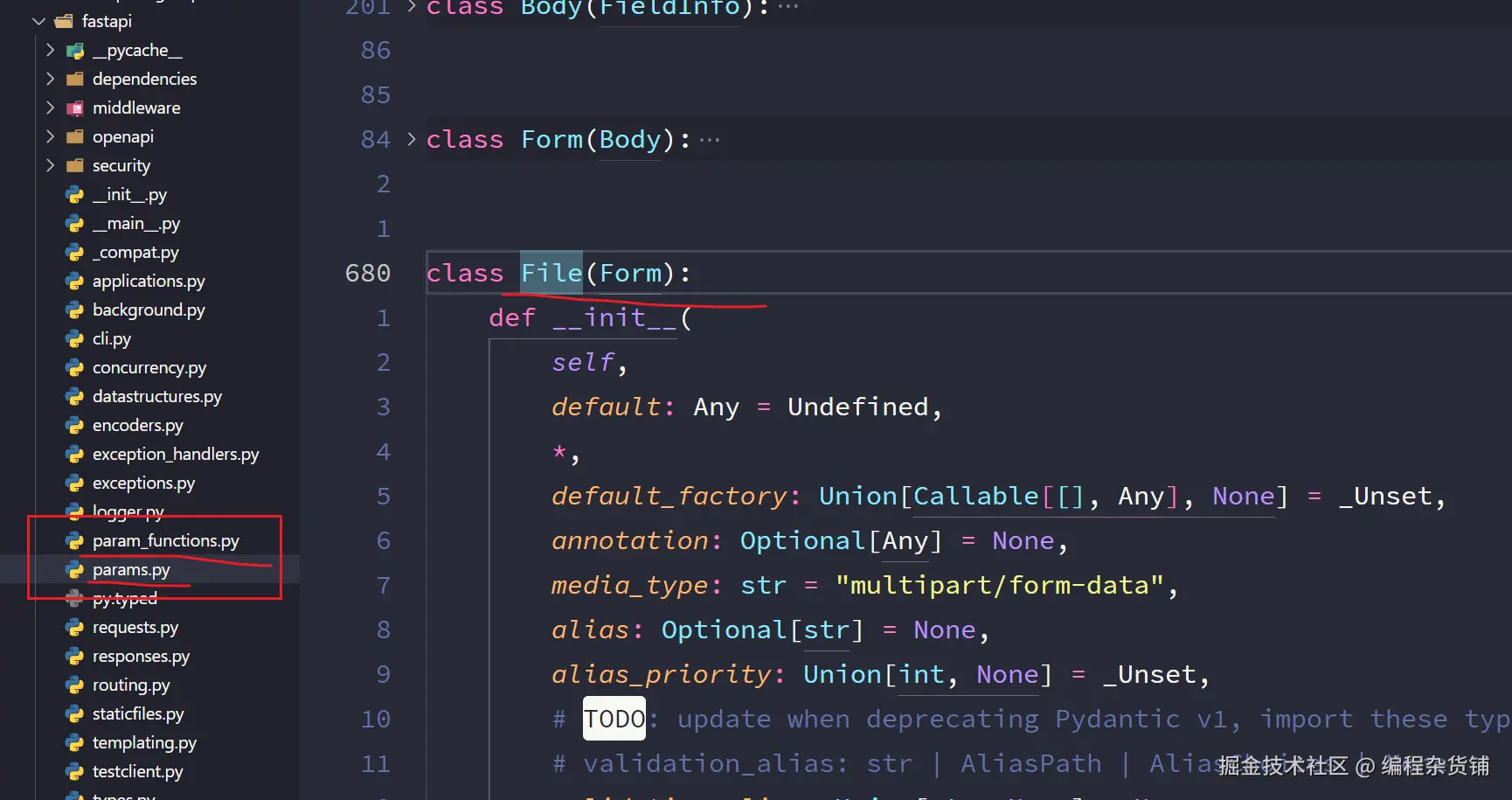Click the 'self' parameter

point(584,362)
